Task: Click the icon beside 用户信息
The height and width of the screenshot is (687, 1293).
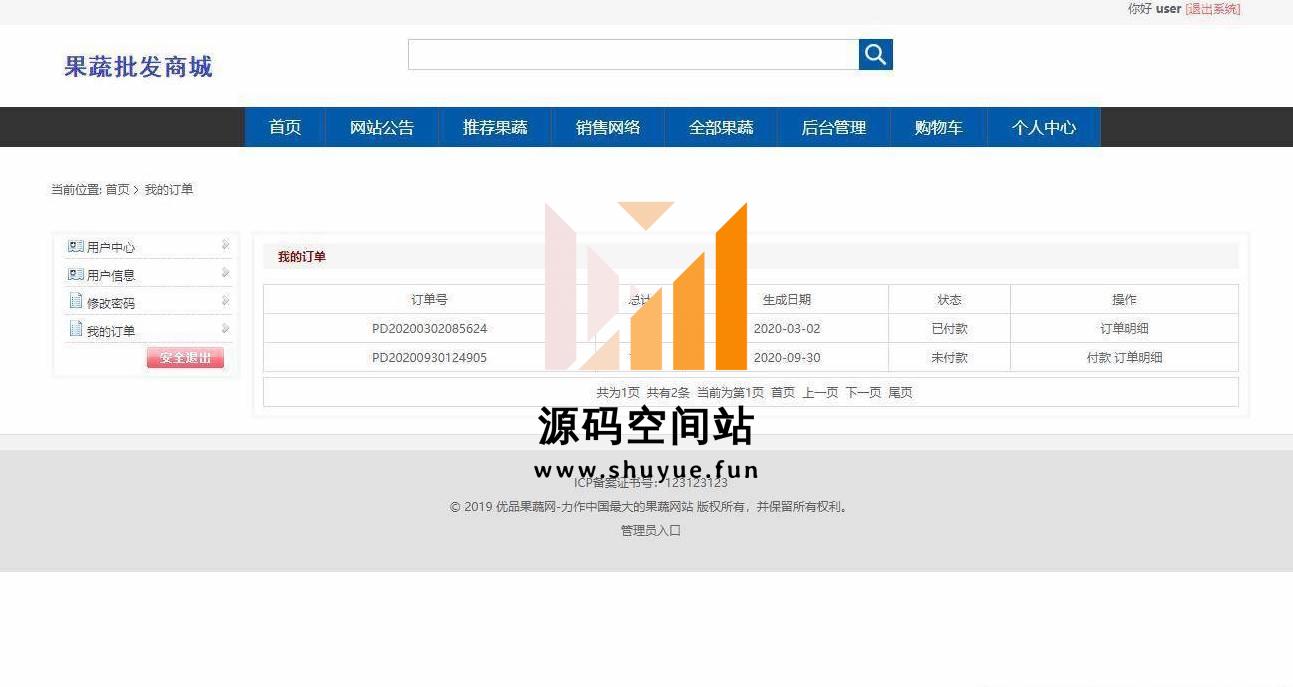Action: pyautogui.click(x=75, y=274)
